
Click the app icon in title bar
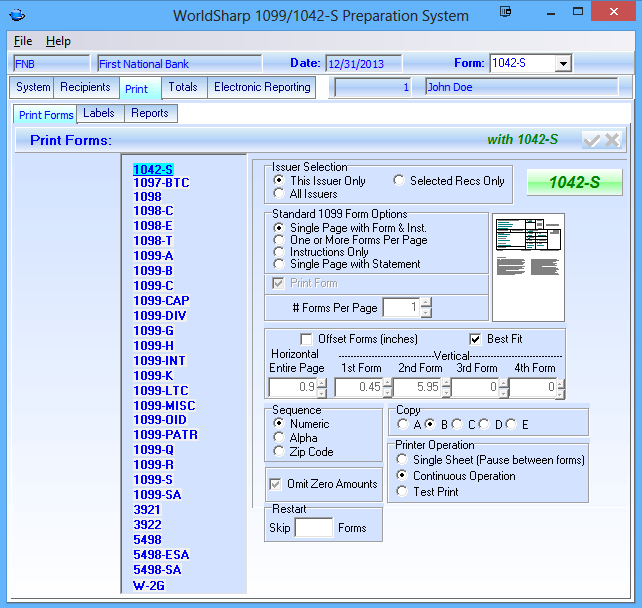pos(19,16)
